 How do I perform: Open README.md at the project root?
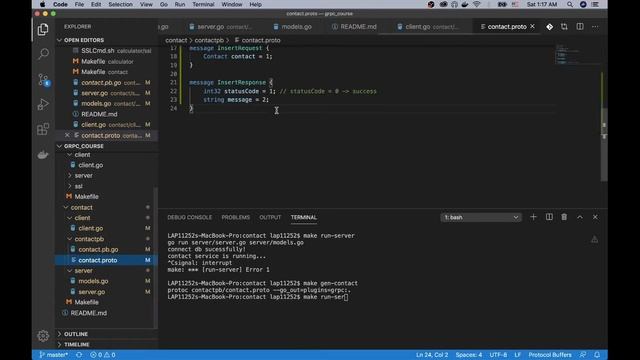[x=89, y=313]
